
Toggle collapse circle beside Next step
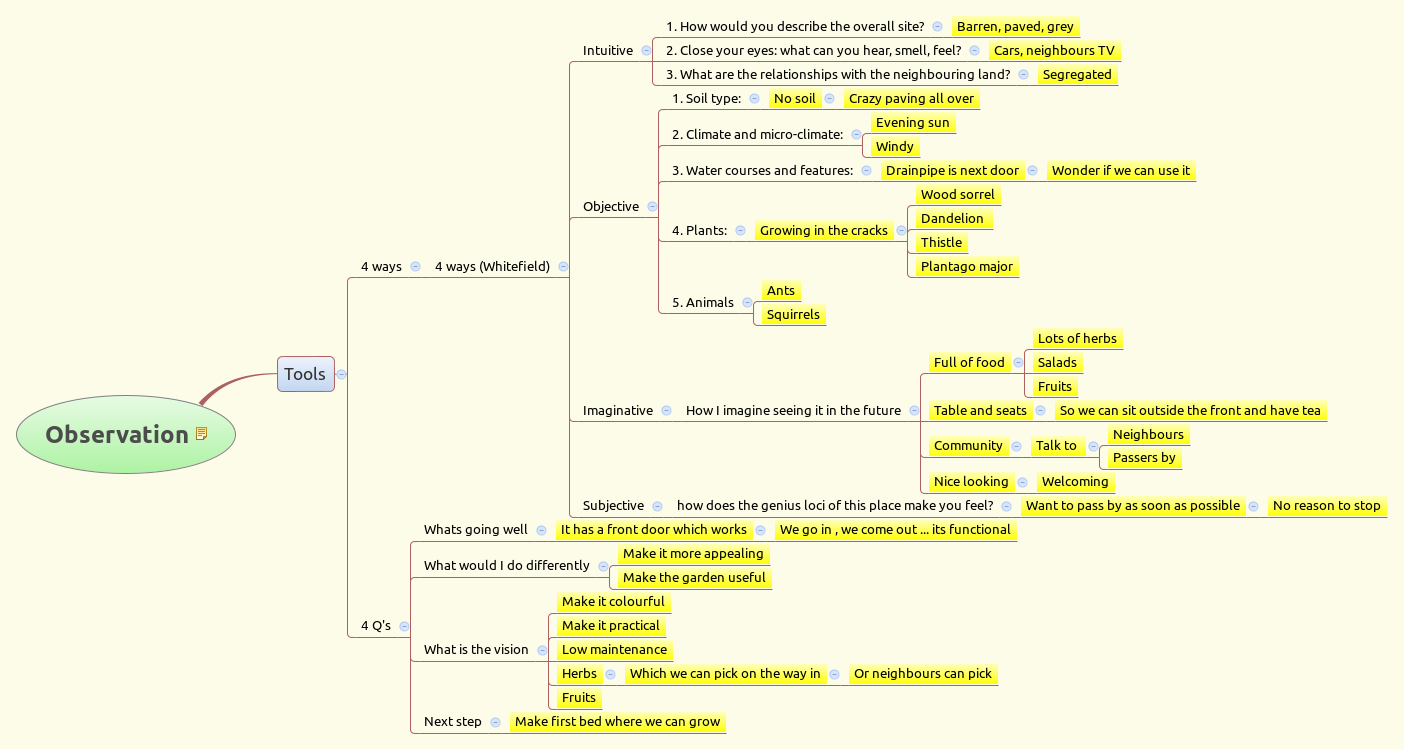click(x=495, y=722)
